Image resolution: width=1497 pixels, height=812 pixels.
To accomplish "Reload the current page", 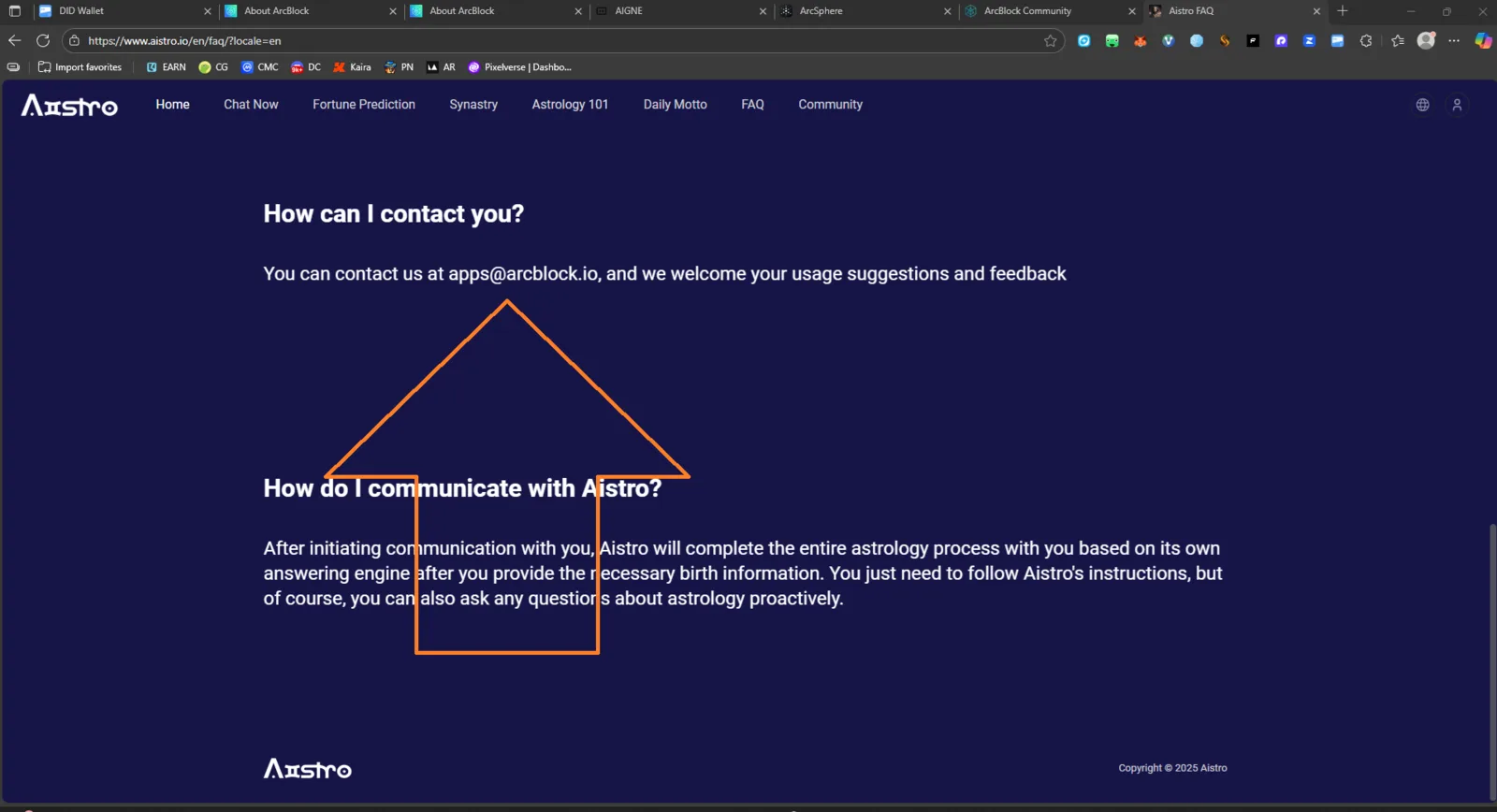I will coord(43,40).
